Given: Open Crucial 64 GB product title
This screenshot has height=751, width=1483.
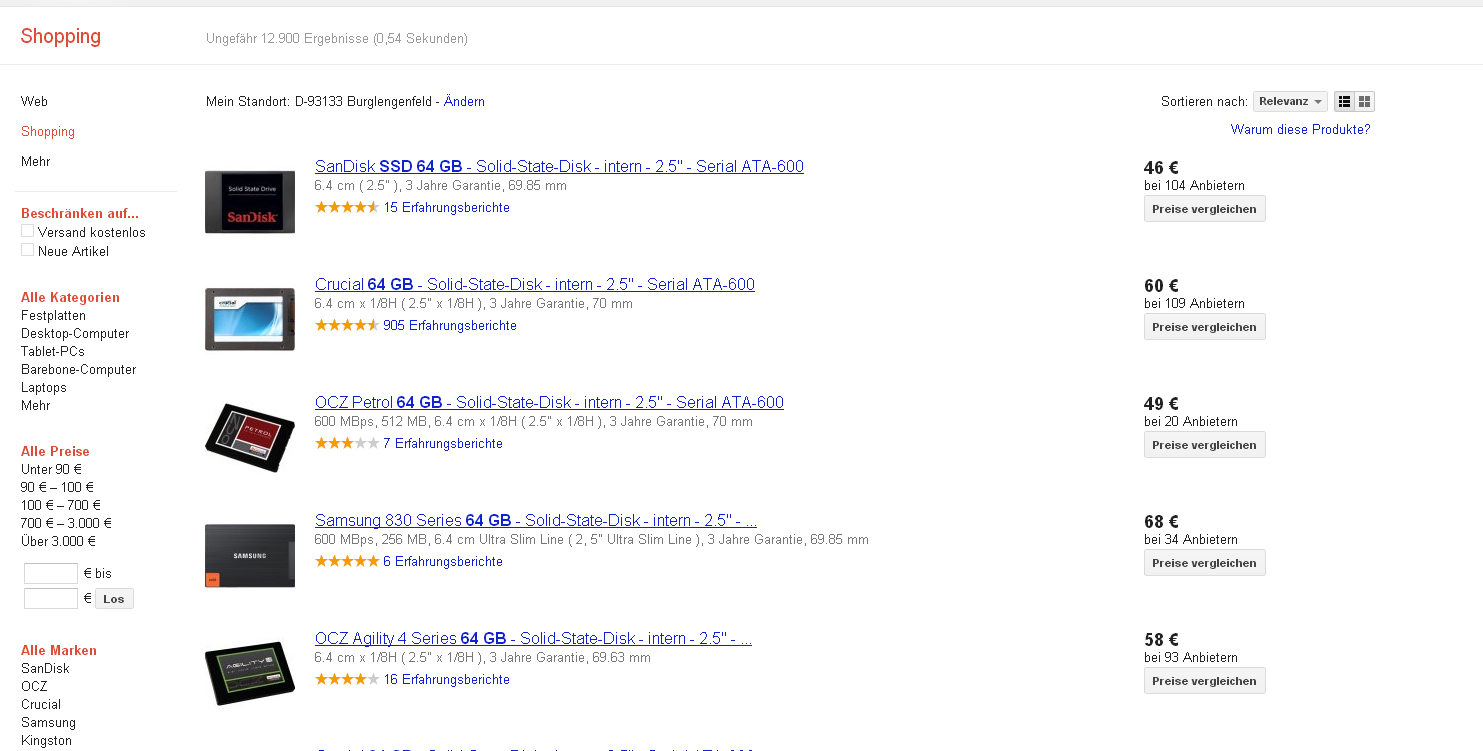Looking at the screenshot, I should tap(535, 284).
